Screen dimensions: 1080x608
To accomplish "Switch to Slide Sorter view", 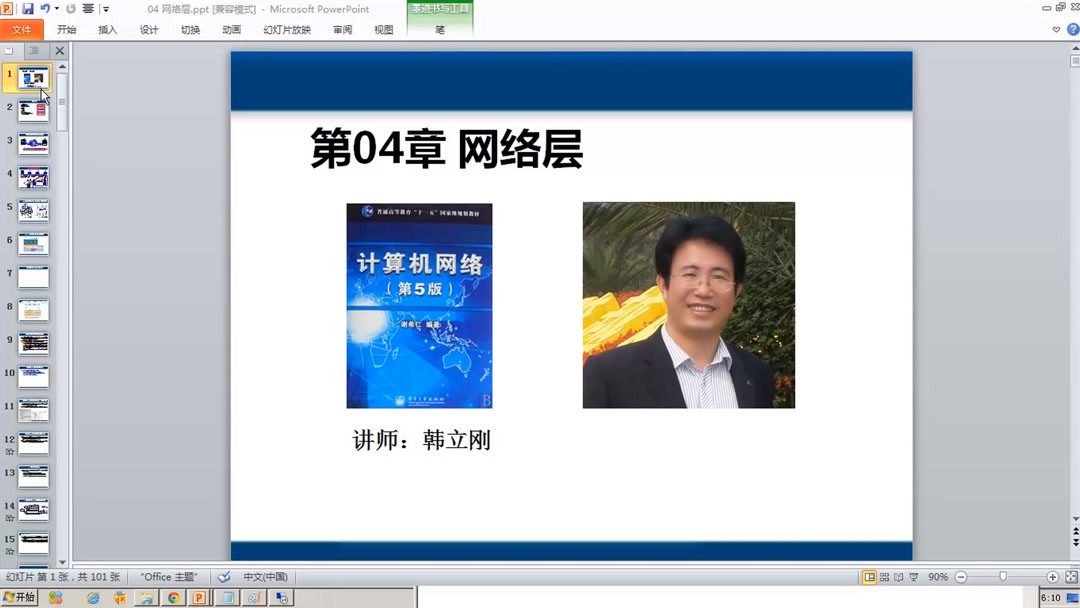I will click(884, 577).
